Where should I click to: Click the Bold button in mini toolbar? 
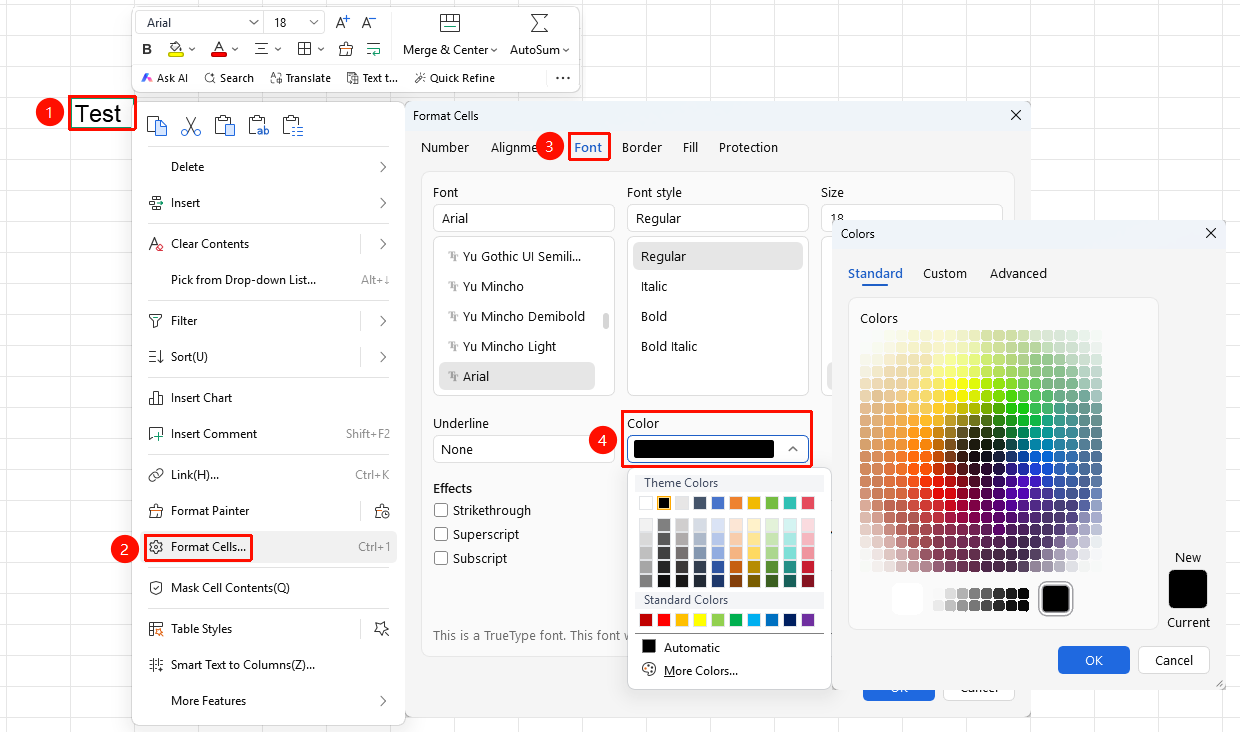coord(147,49)
